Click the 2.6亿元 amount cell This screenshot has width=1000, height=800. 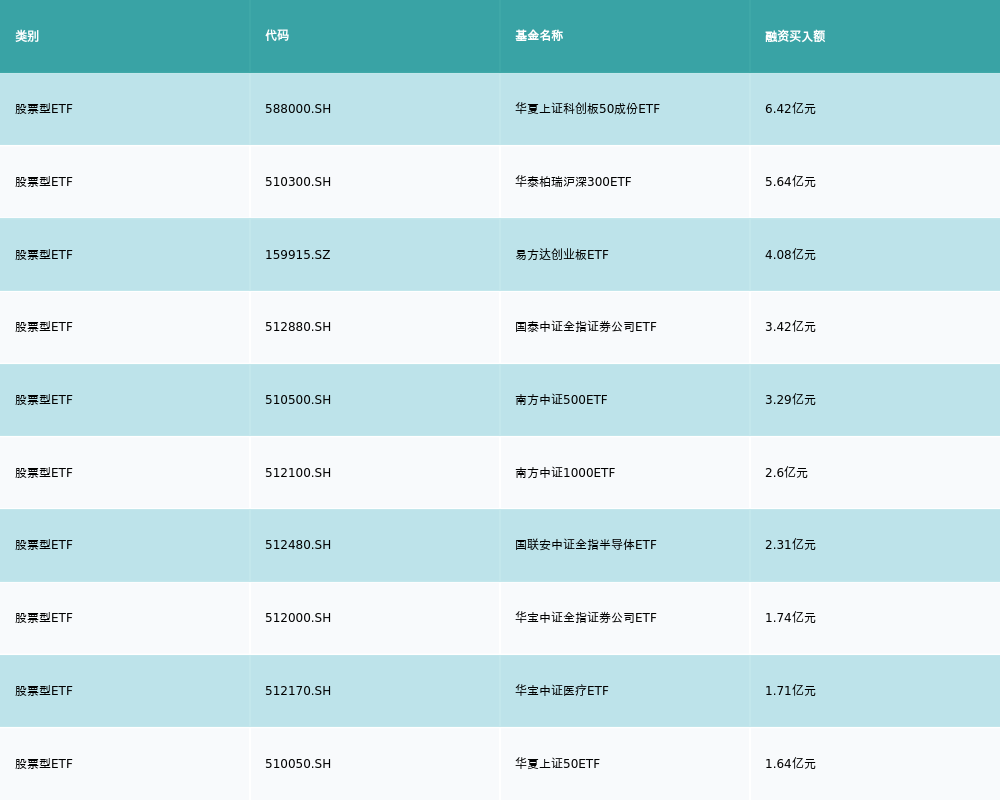click(786, 473)
